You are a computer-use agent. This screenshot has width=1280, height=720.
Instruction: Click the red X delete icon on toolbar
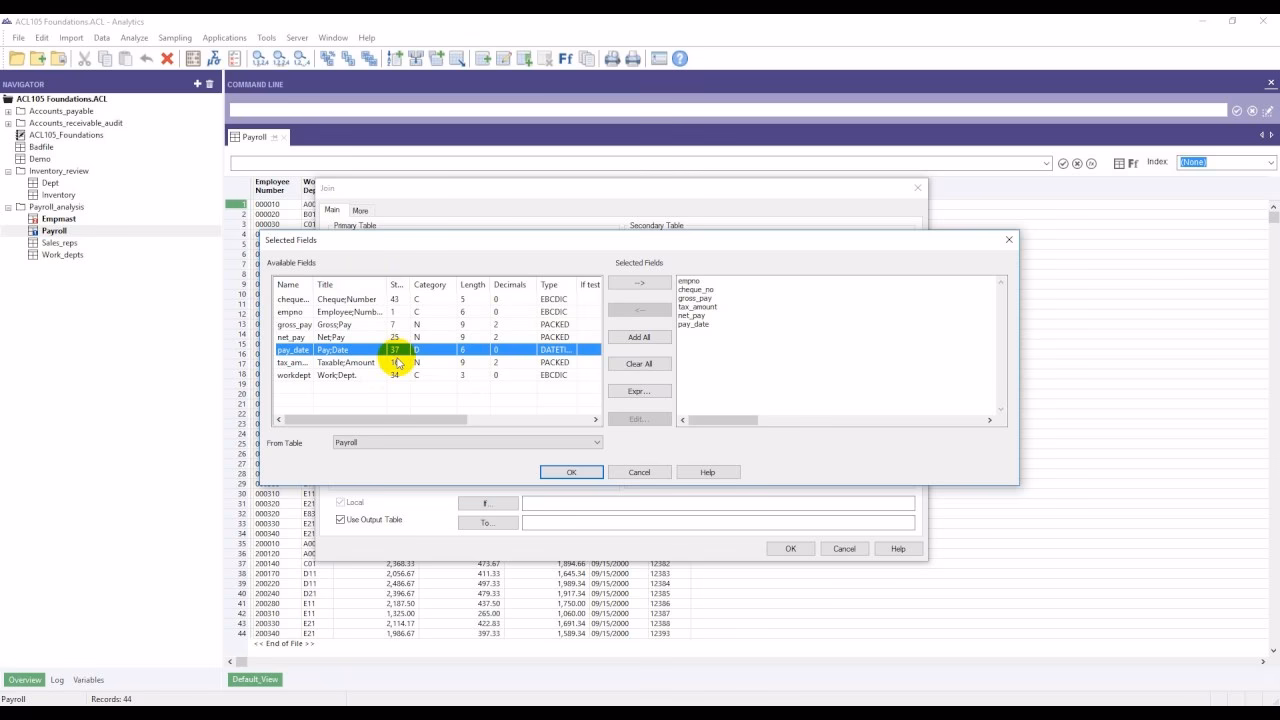tap(166, 58)
